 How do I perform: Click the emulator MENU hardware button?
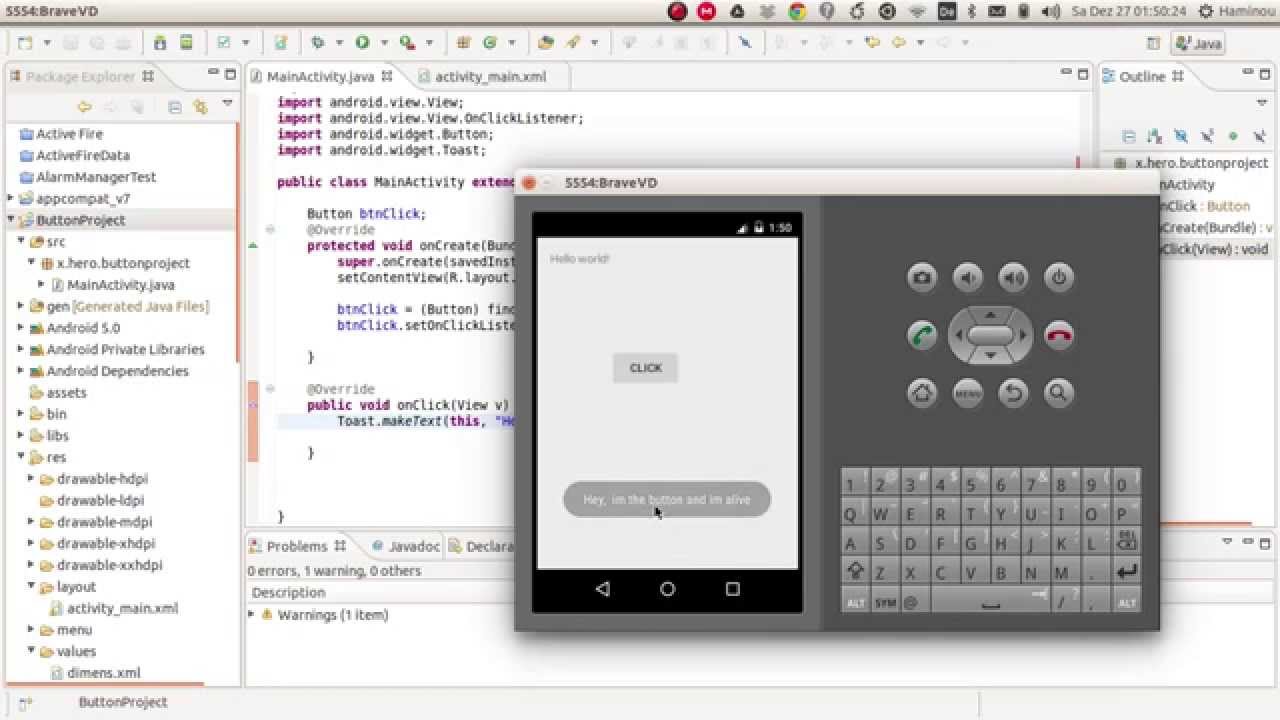coord(968,393)
